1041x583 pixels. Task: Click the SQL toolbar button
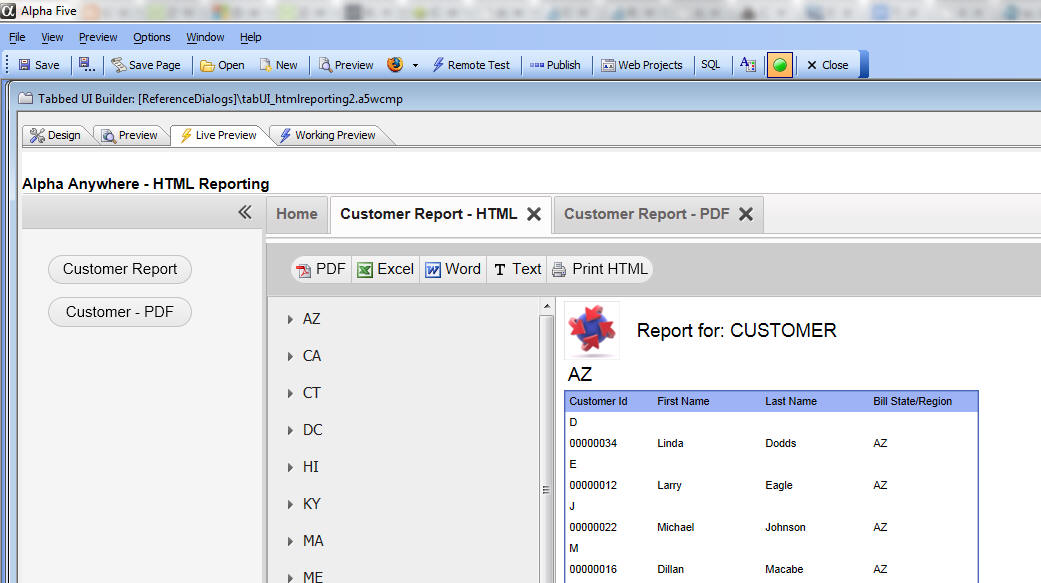point(711,65)
